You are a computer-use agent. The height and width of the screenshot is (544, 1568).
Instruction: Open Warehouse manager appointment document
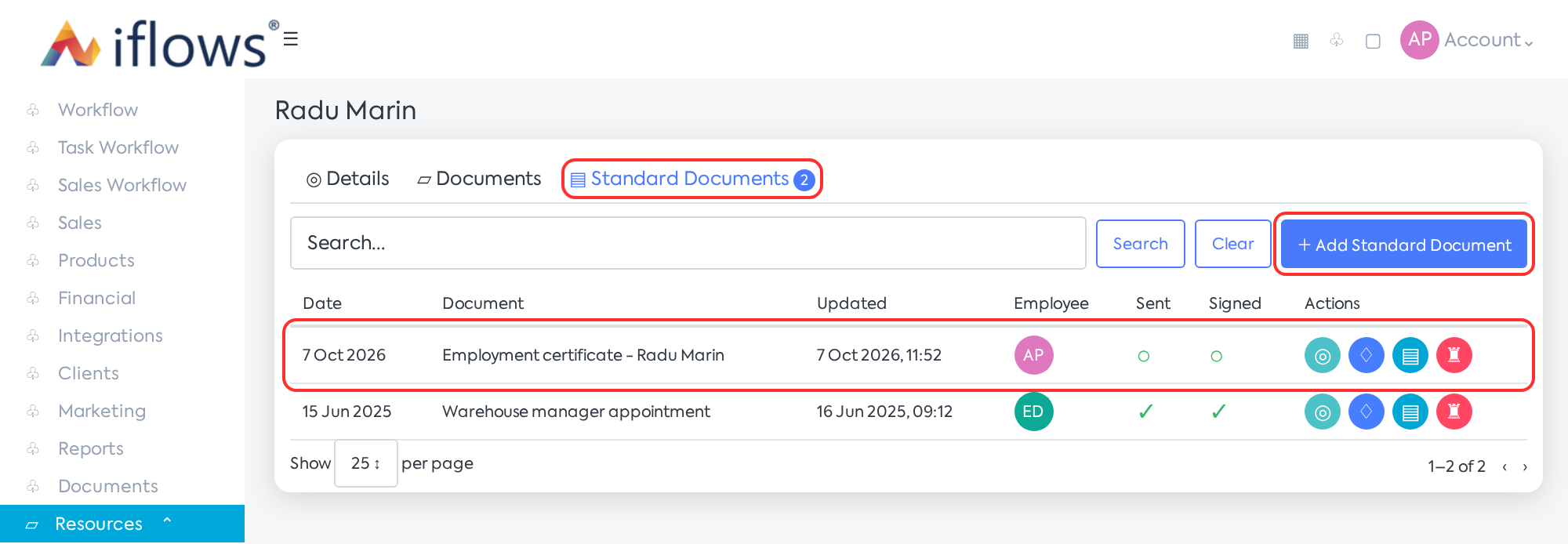point(576,412)
